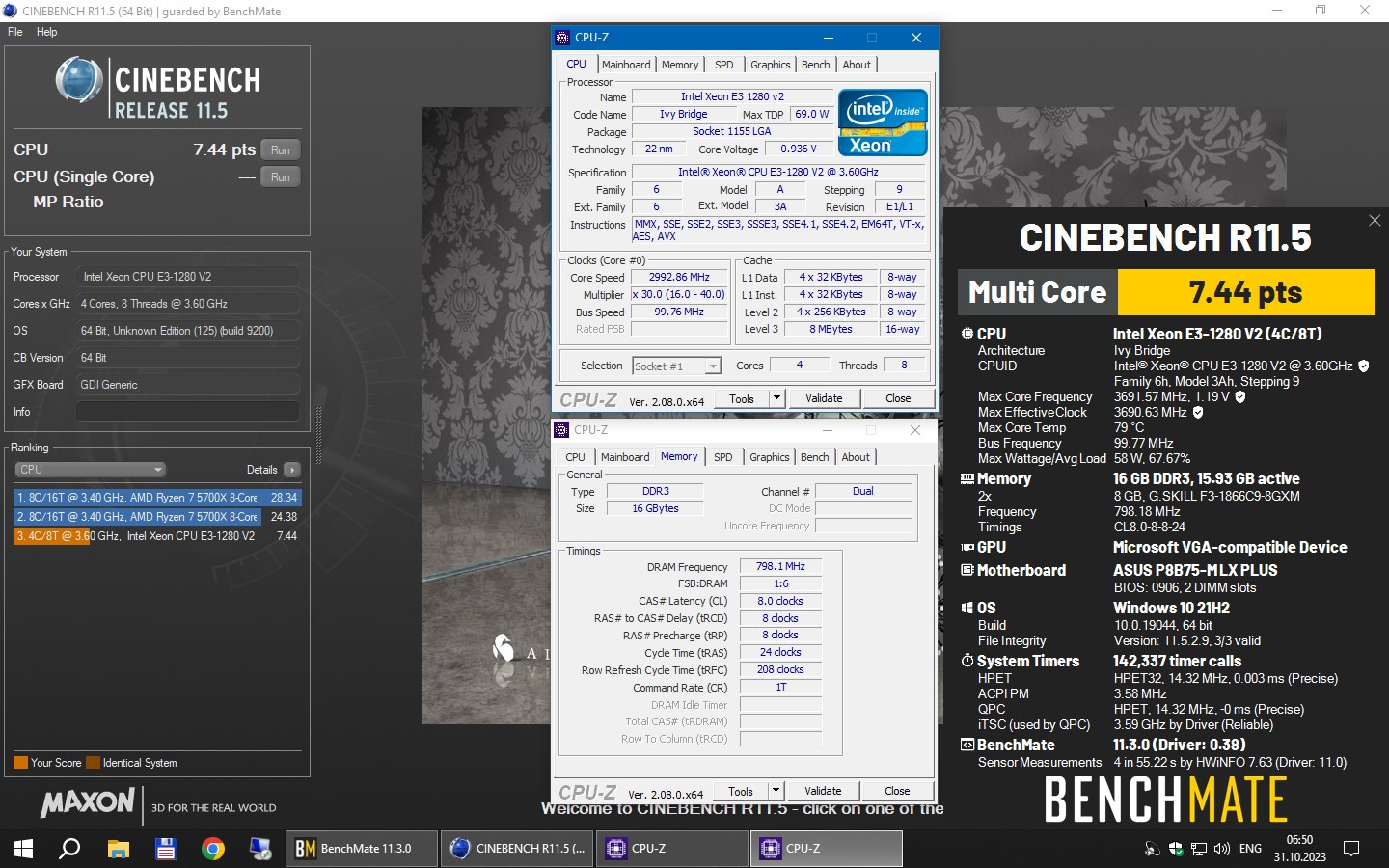Click the BenchMate section icon near version

click(x=967, y=745)
